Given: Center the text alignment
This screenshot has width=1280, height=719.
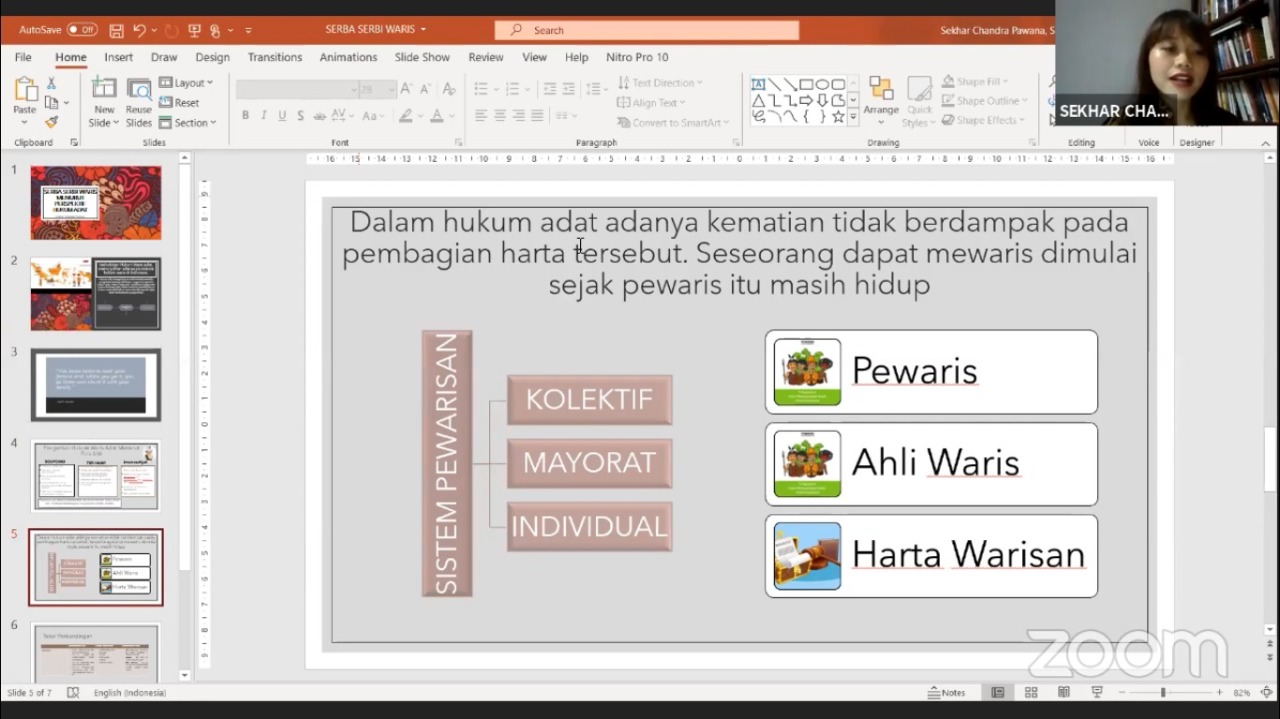Looking at the screenshot, I should click(500, 116).
